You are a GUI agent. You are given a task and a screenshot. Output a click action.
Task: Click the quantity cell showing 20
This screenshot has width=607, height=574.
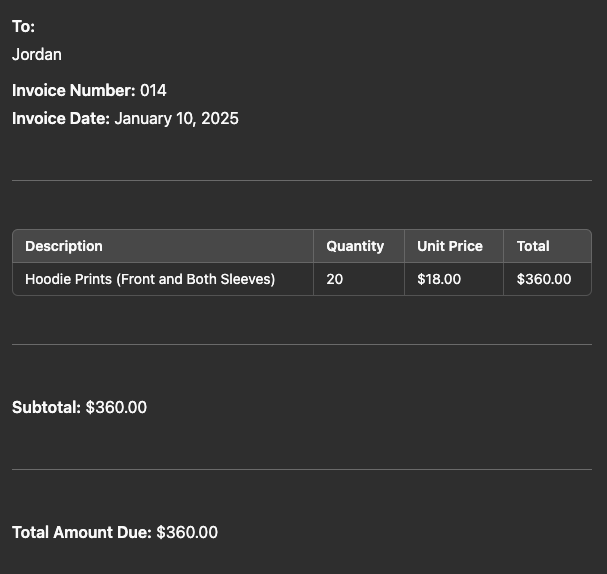(359, 279)
